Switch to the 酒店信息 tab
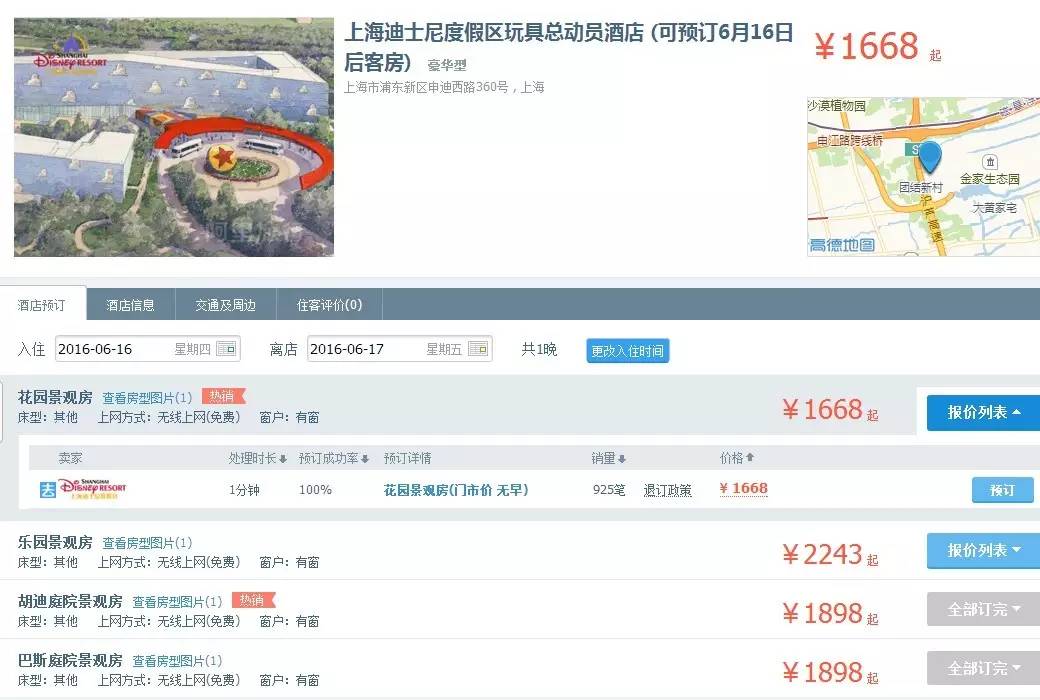Screen dimensions: 1040x700 (132, 304)
